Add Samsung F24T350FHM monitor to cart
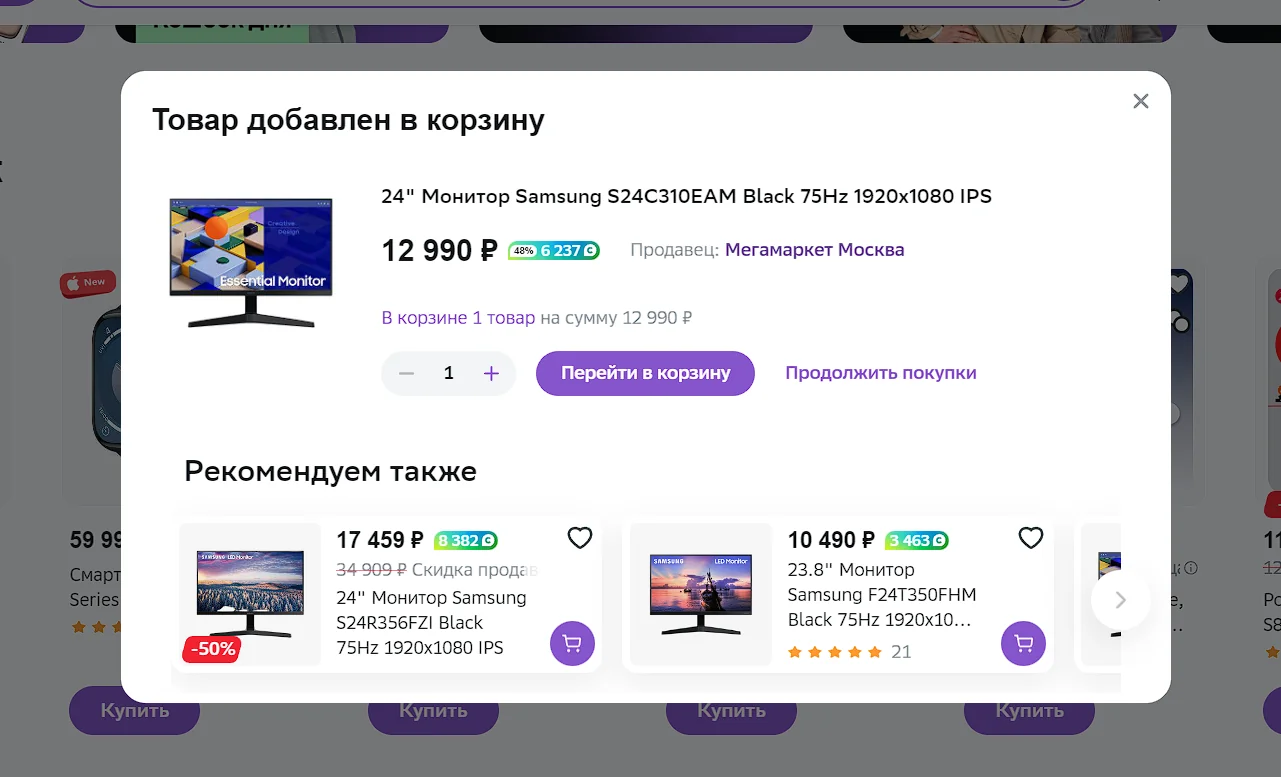1281x777 pixels. [1023, 643]
